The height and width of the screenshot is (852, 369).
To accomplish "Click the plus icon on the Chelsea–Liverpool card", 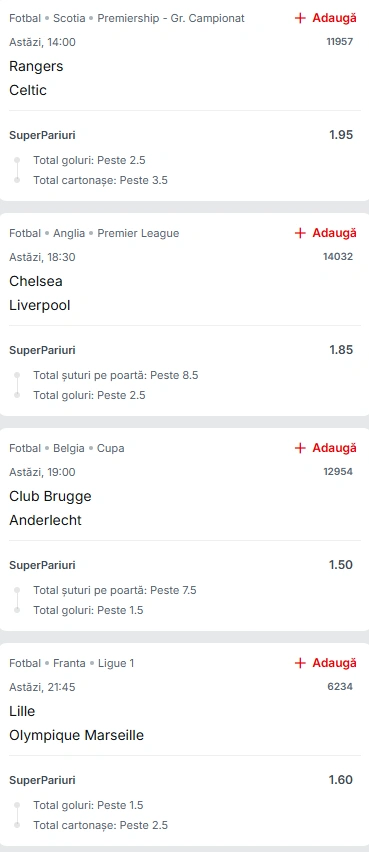I will click(300, 233).
